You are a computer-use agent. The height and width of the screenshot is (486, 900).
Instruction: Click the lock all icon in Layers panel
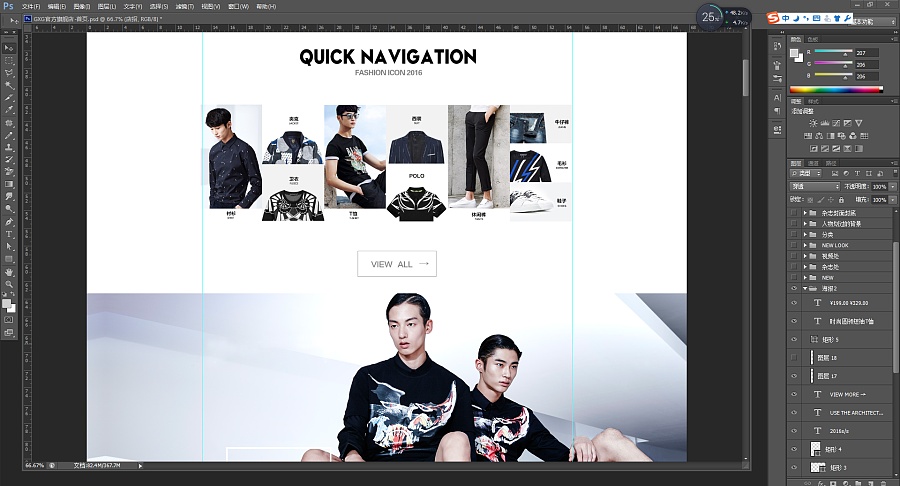[x=841, y=200]
